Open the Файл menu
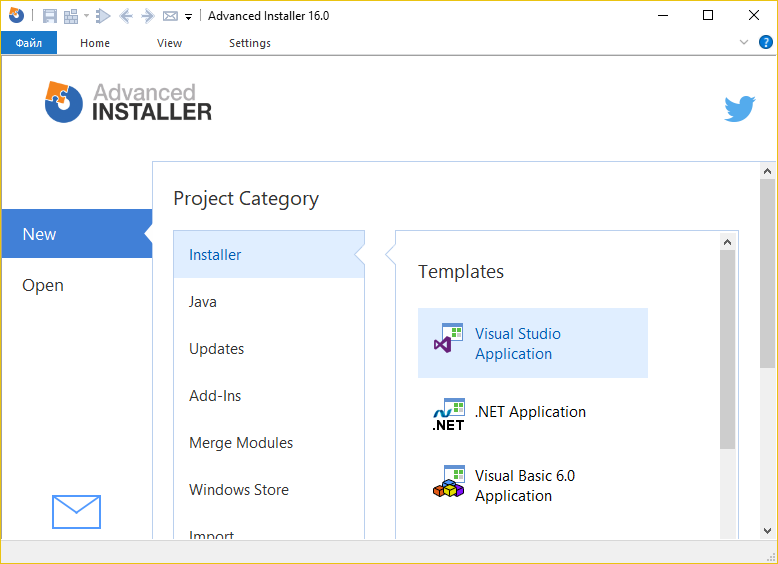Screen dimensions: 778x564 pyautogui.click(x=29, y=43)
